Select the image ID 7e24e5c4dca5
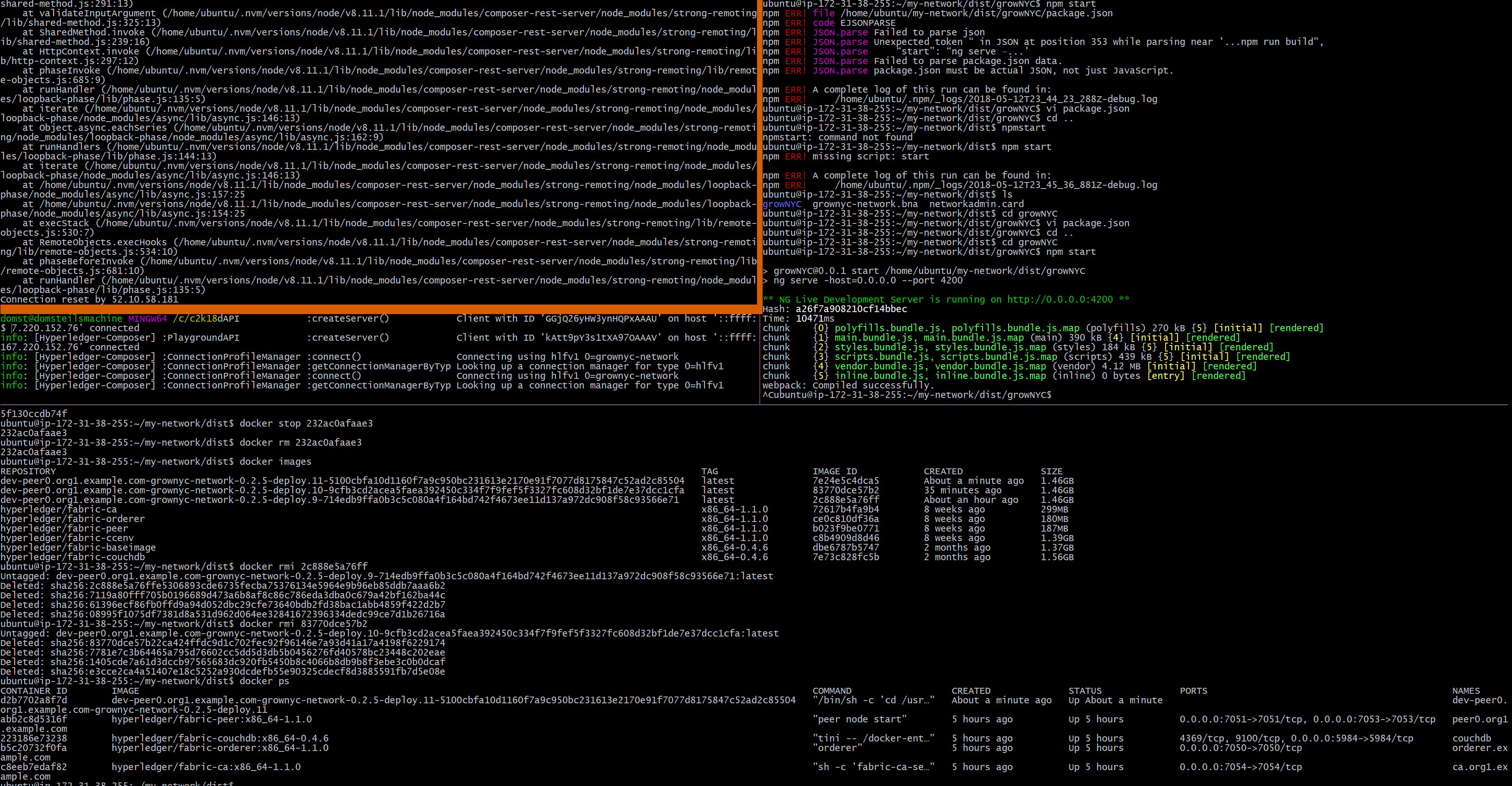The image size is (1512, 786). pos(845,481)
